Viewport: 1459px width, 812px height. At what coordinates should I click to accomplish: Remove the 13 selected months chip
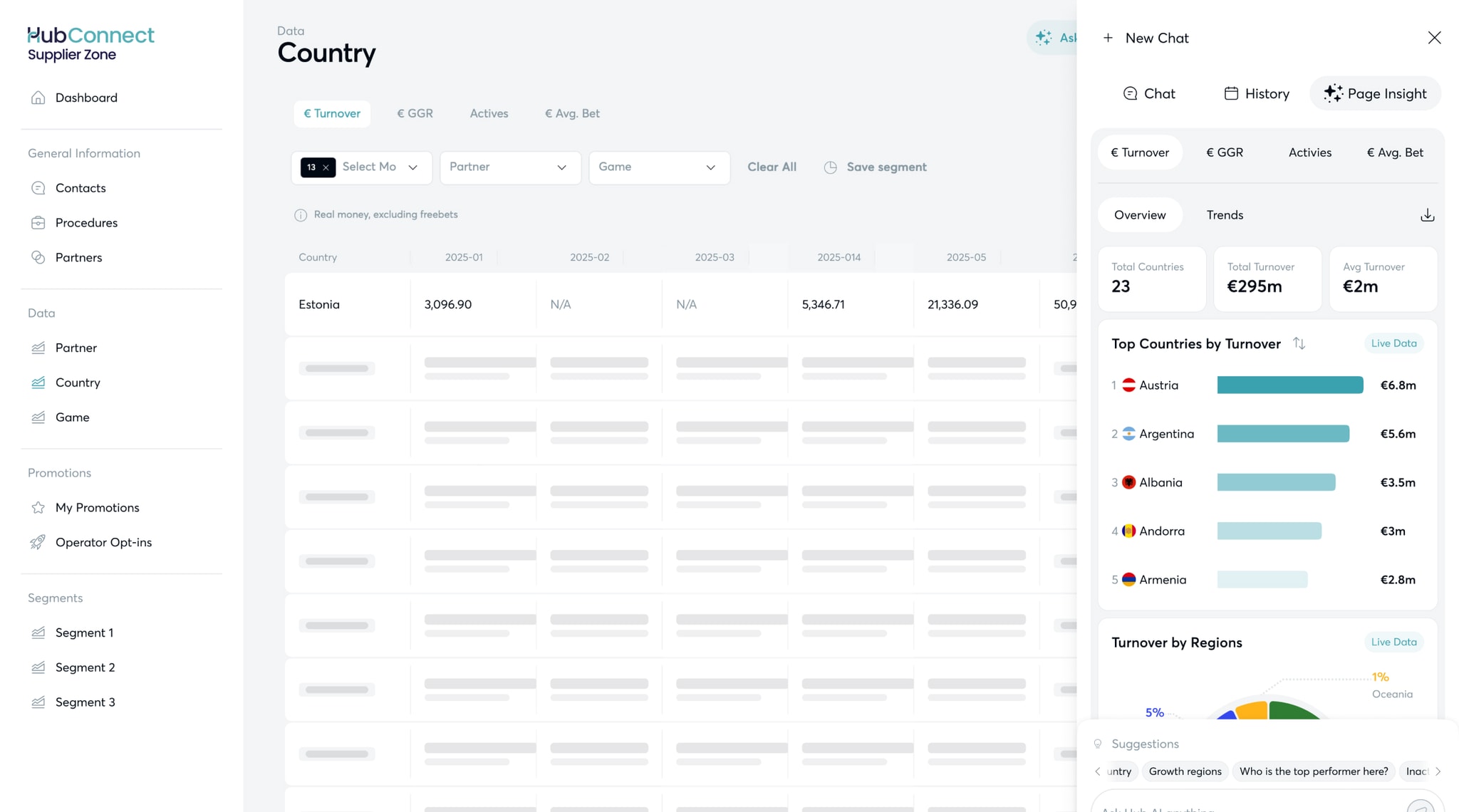(326, 167)
